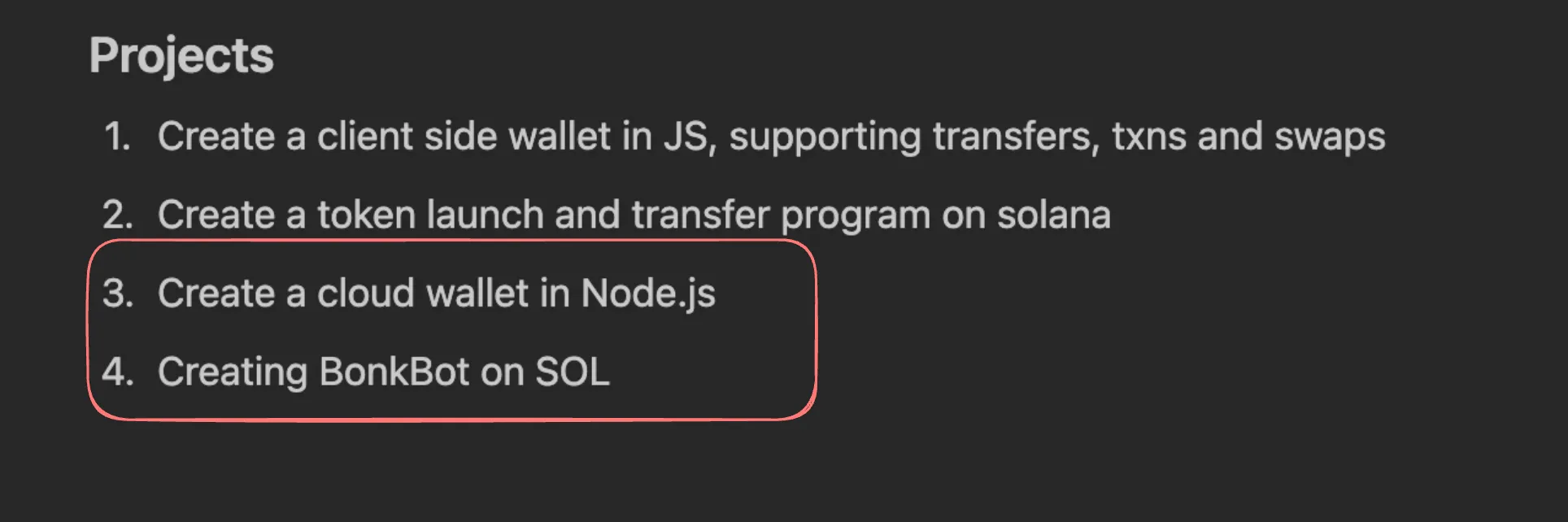Viewport: 1568px width, 522px height.
Task: Click the word "supporting" in item one
Action: 824,137
